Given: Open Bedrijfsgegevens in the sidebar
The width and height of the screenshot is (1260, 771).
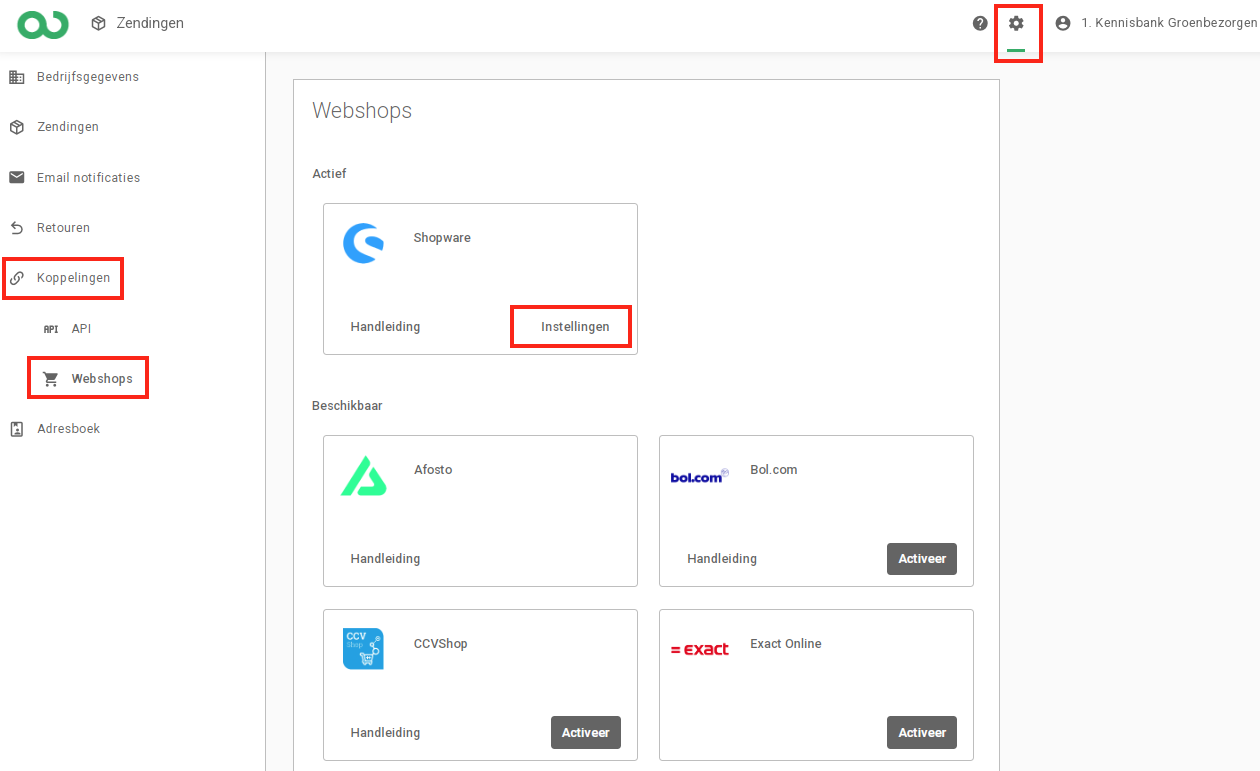Looking at the screenshot, I should (x=87, y=77).
